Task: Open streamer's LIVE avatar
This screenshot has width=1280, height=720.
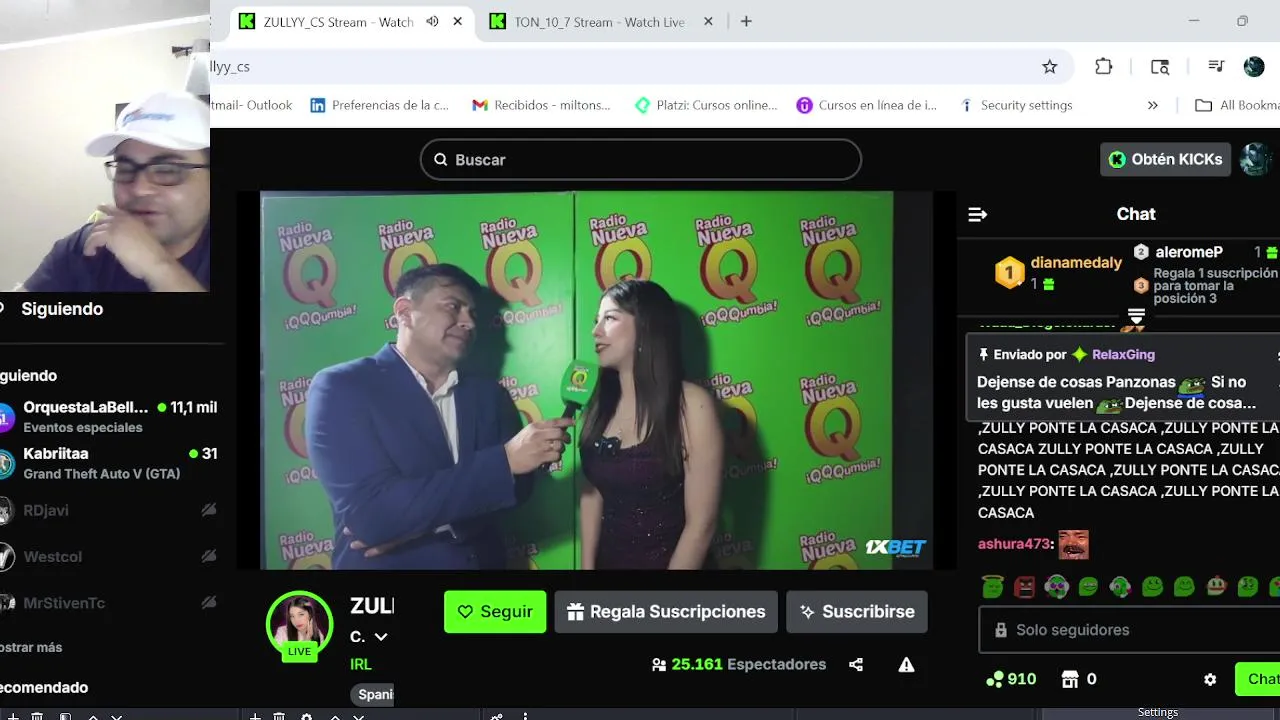Action: [300, 625]
